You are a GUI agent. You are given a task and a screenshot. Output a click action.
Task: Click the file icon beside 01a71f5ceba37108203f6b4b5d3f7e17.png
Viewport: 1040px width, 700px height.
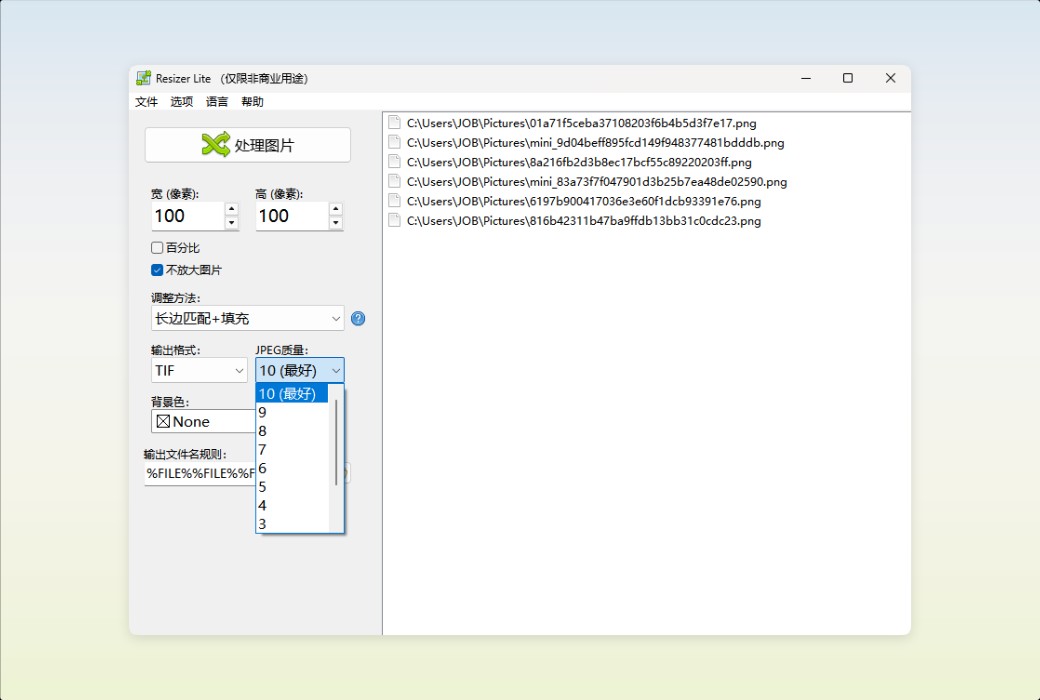pos(393,122)
